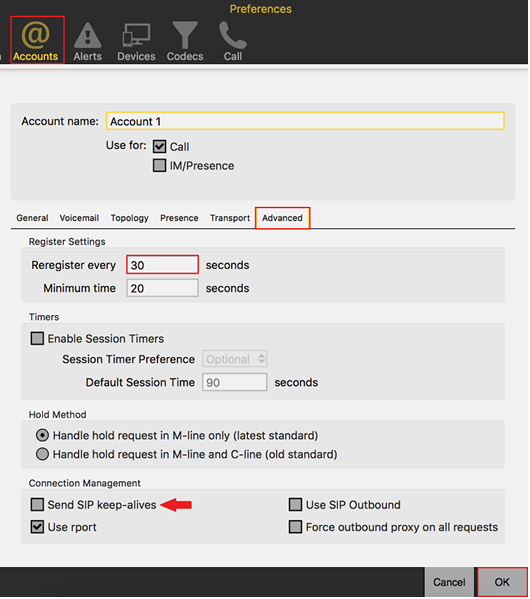This screenshot has width=530, height=599.
Task: Open the Voicemail tab
Action: [x=79, y=218]
